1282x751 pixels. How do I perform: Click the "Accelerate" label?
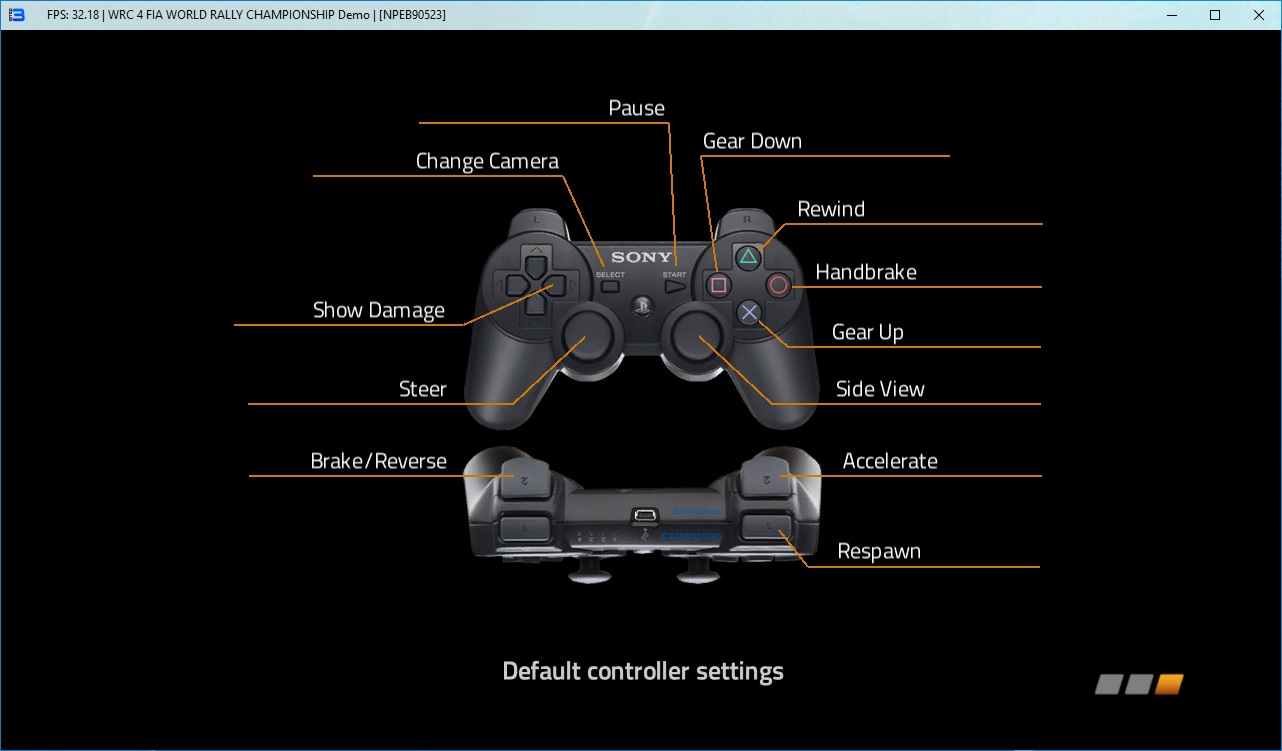coord(890,461)
